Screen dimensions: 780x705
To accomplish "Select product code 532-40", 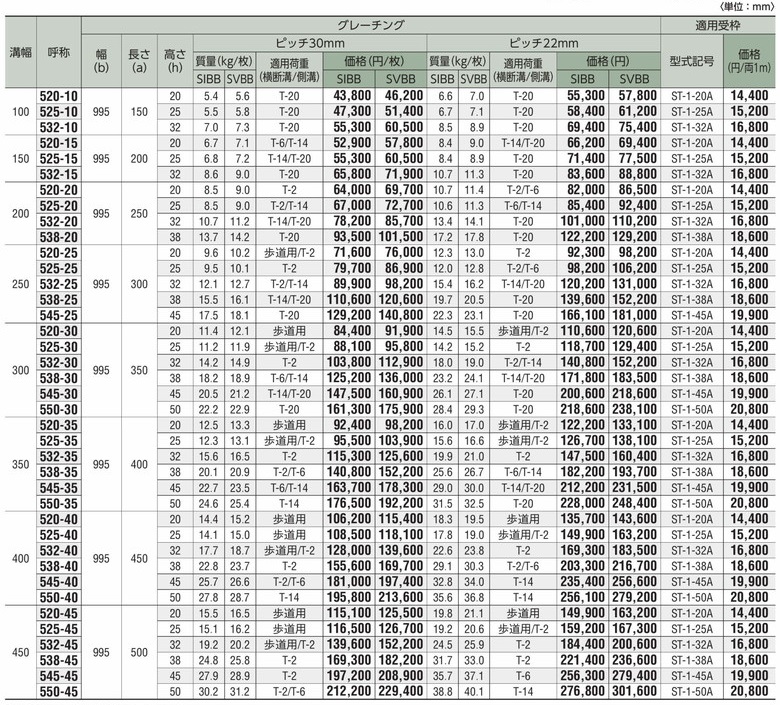I will click(x=59, y=550).
